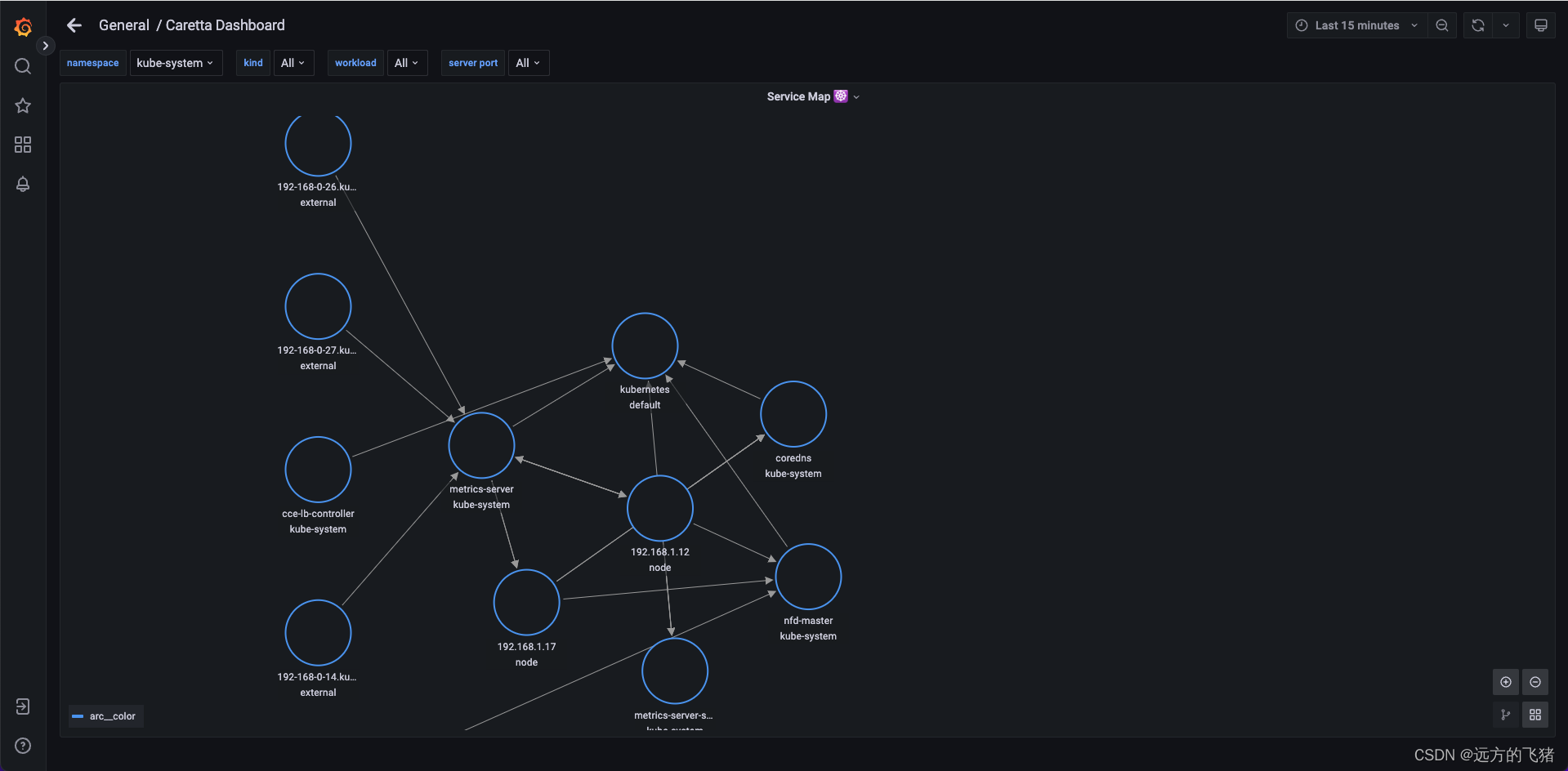Open the refresh interval dropdown arrow
Screen dimensions: 1568x771
point(1506,25)
